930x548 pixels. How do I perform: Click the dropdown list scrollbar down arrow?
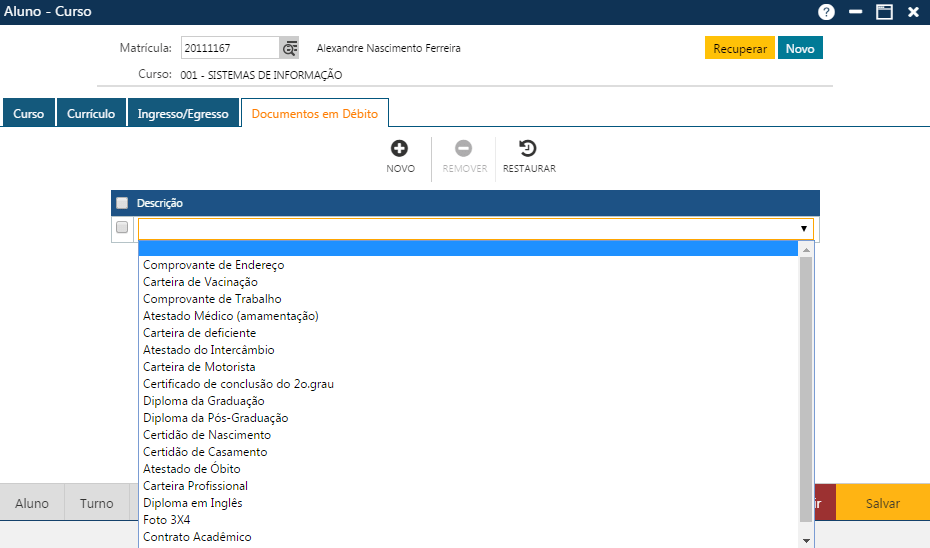pyautogui.click(x=806, y=540)
